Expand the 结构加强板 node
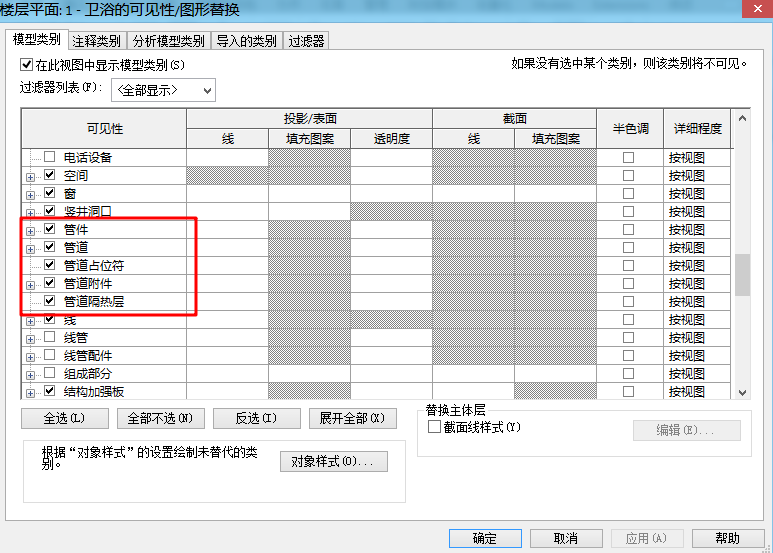773x553 pixels. [x=31, y=393]
